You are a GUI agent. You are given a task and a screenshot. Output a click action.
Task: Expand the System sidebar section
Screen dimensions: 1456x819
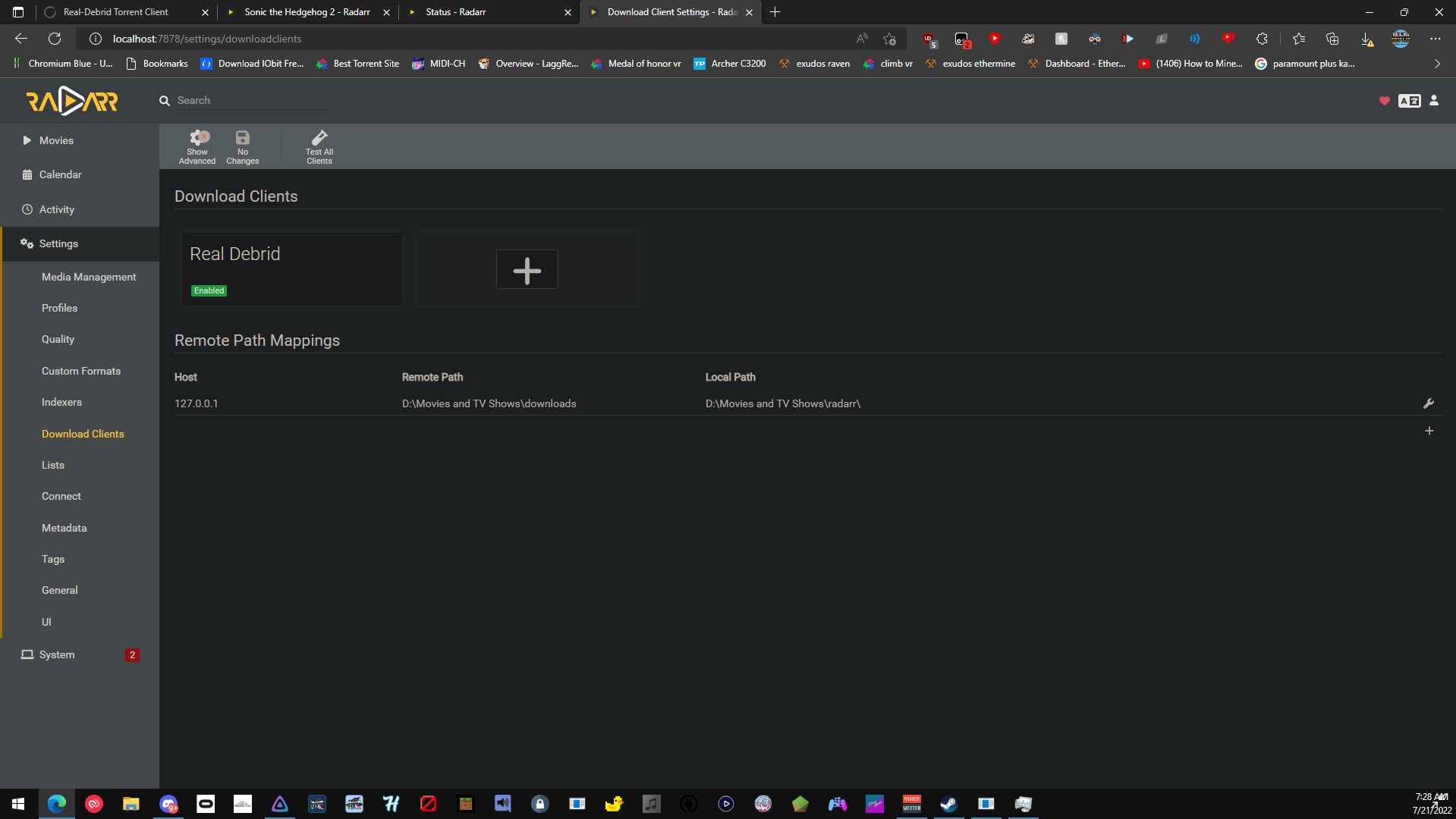click(57, 654)
